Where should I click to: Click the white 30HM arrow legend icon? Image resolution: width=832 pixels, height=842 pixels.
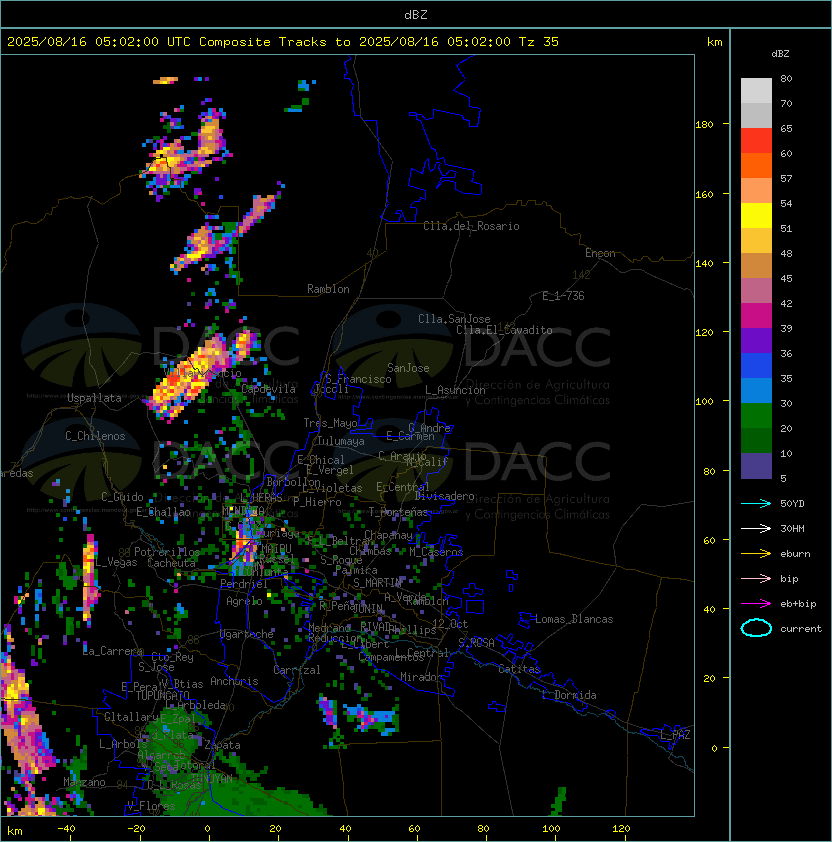(756, 529)
